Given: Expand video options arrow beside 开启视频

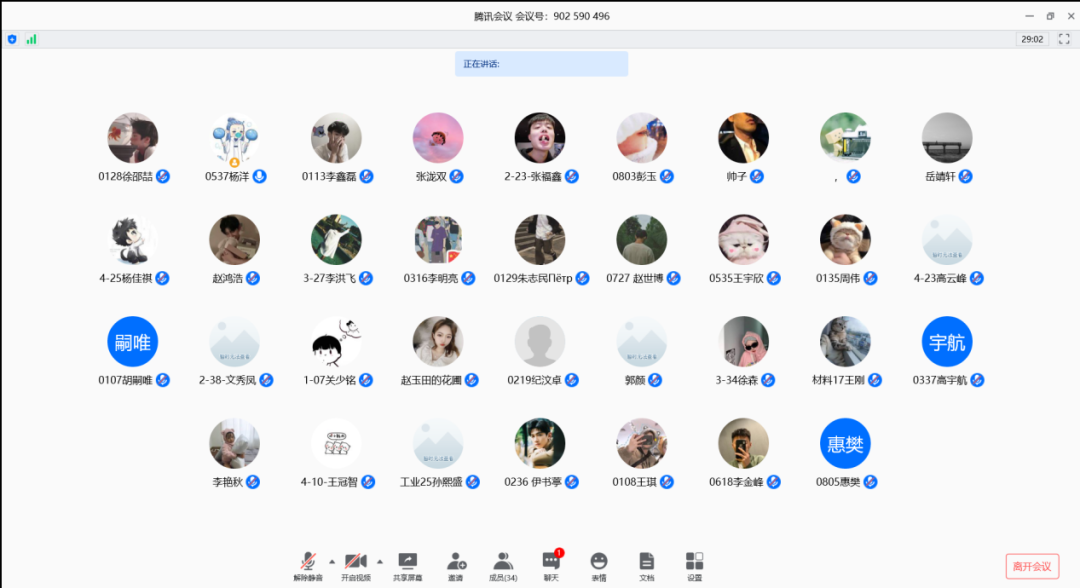Looking at the screenshot, I should pos(379,561).
